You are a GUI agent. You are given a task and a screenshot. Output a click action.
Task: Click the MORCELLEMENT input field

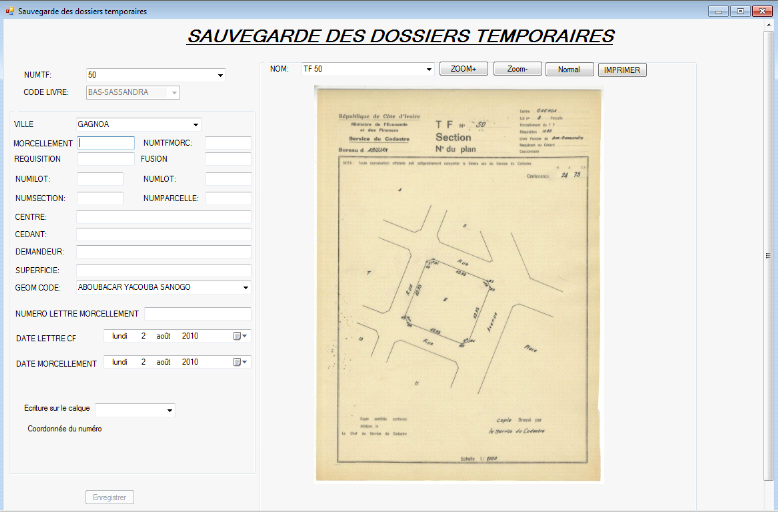pyautogui.click(x=105, y=143)
